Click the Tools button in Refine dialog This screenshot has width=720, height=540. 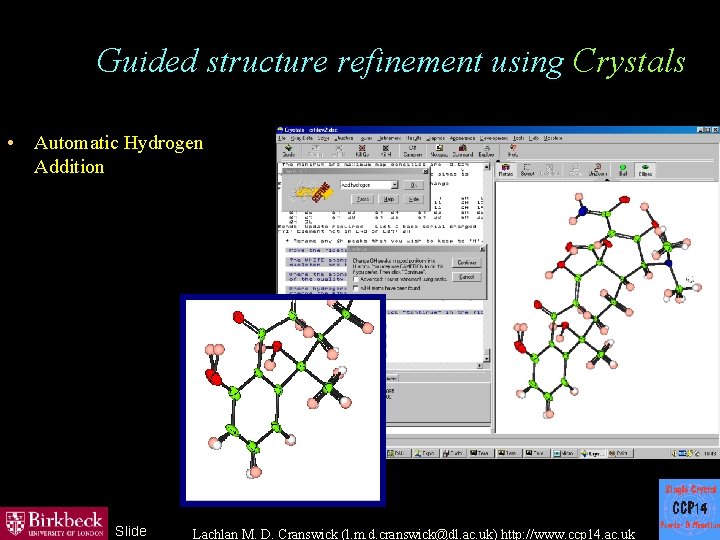pyautogui.click(x=363, y=199)
